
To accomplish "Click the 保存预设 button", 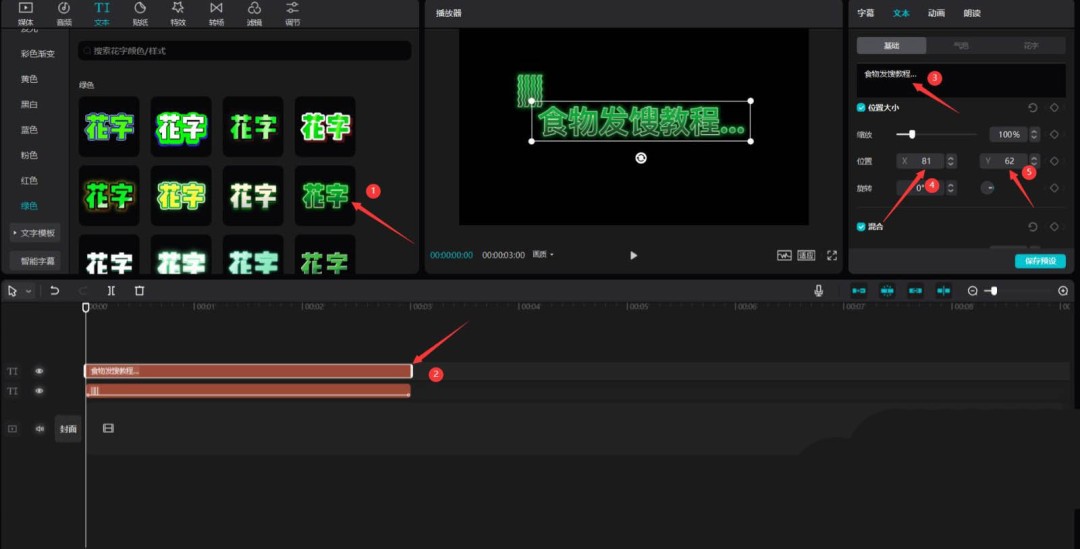I will pos(1040,261).
